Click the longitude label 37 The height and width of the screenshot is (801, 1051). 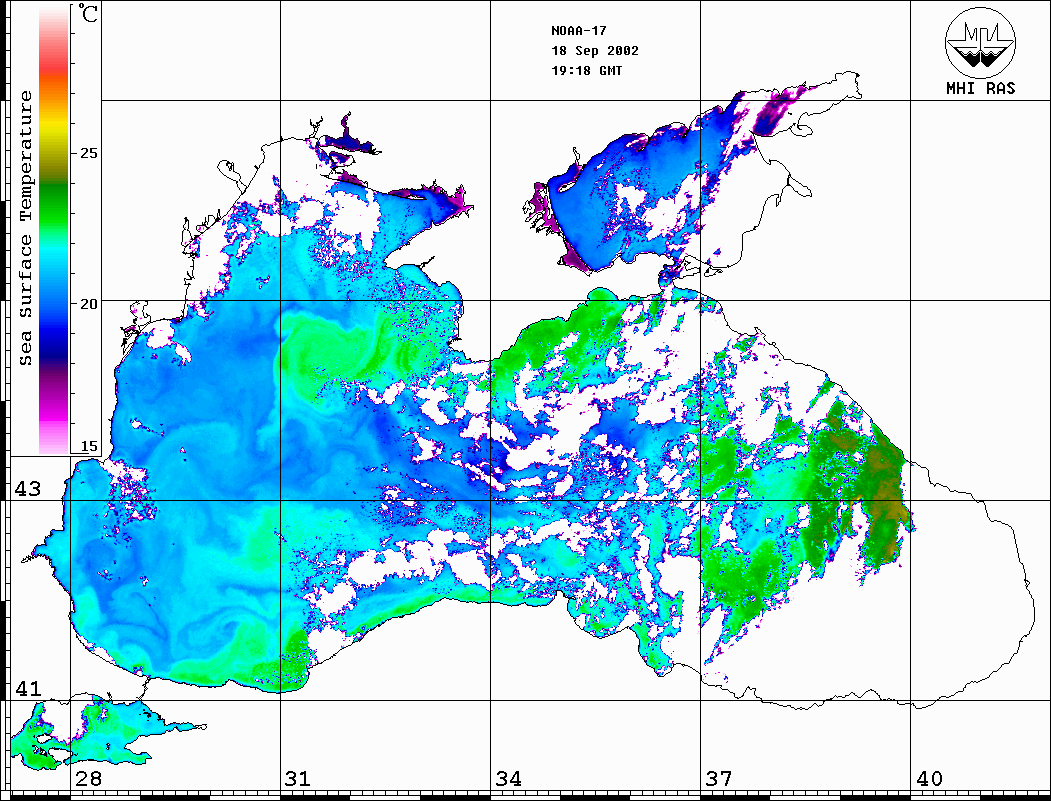click(719, 778)
